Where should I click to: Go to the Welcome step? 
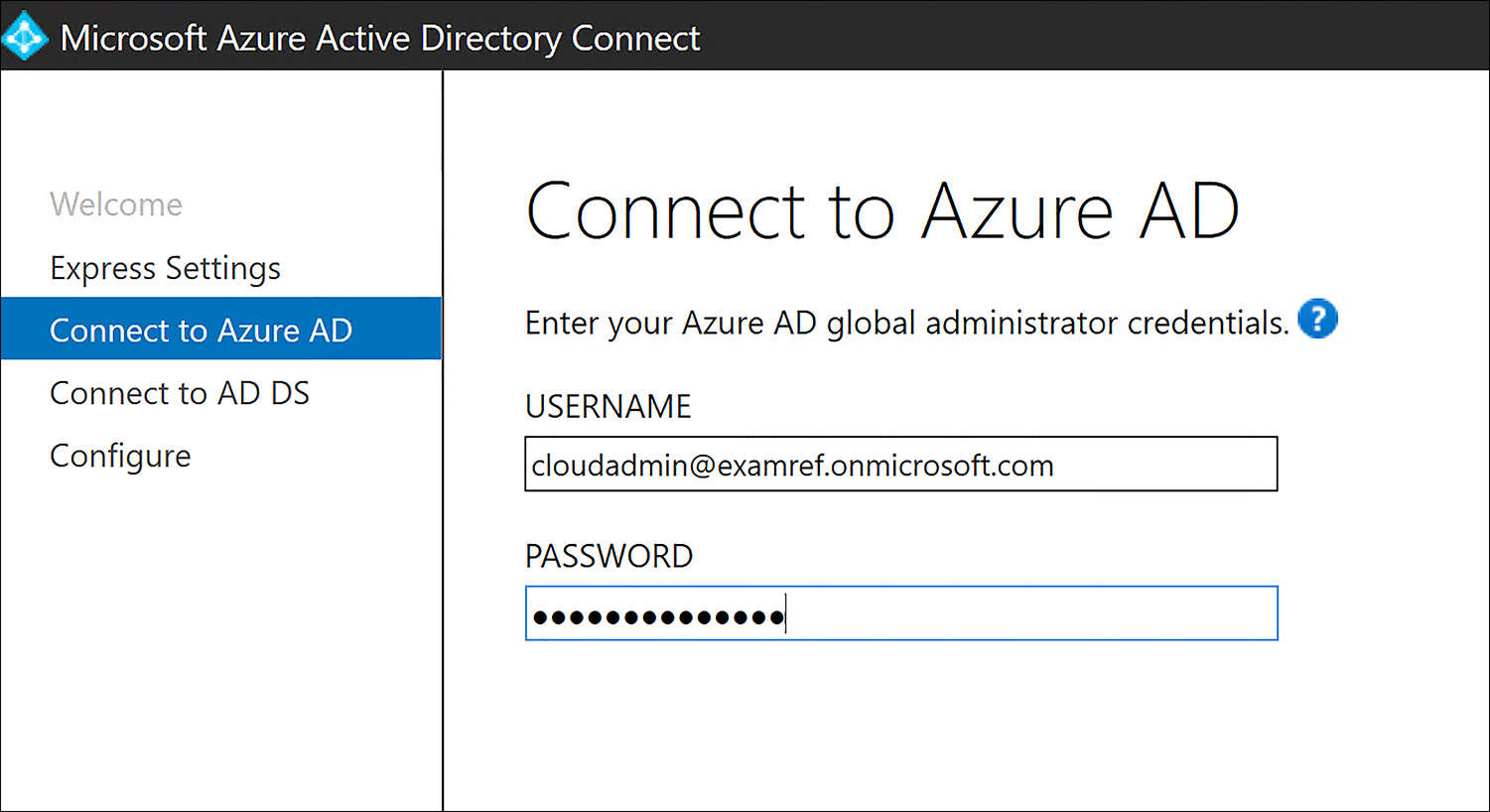pyautogui.click(x=116, y=204)
